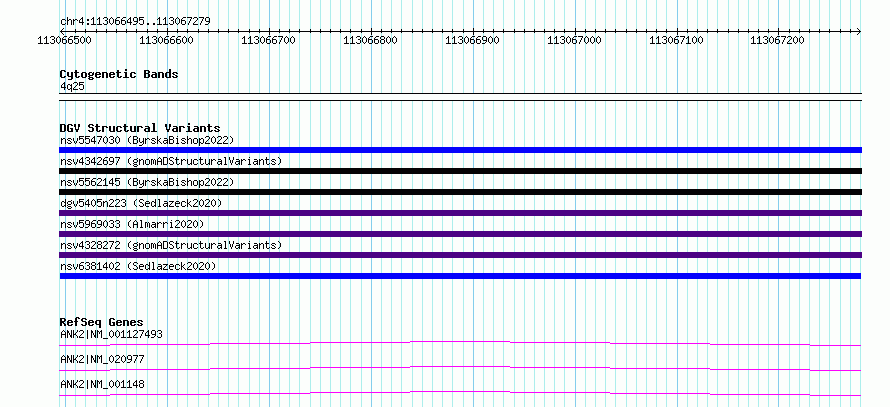Click ruler position 113066800

(x=370, y=40)
